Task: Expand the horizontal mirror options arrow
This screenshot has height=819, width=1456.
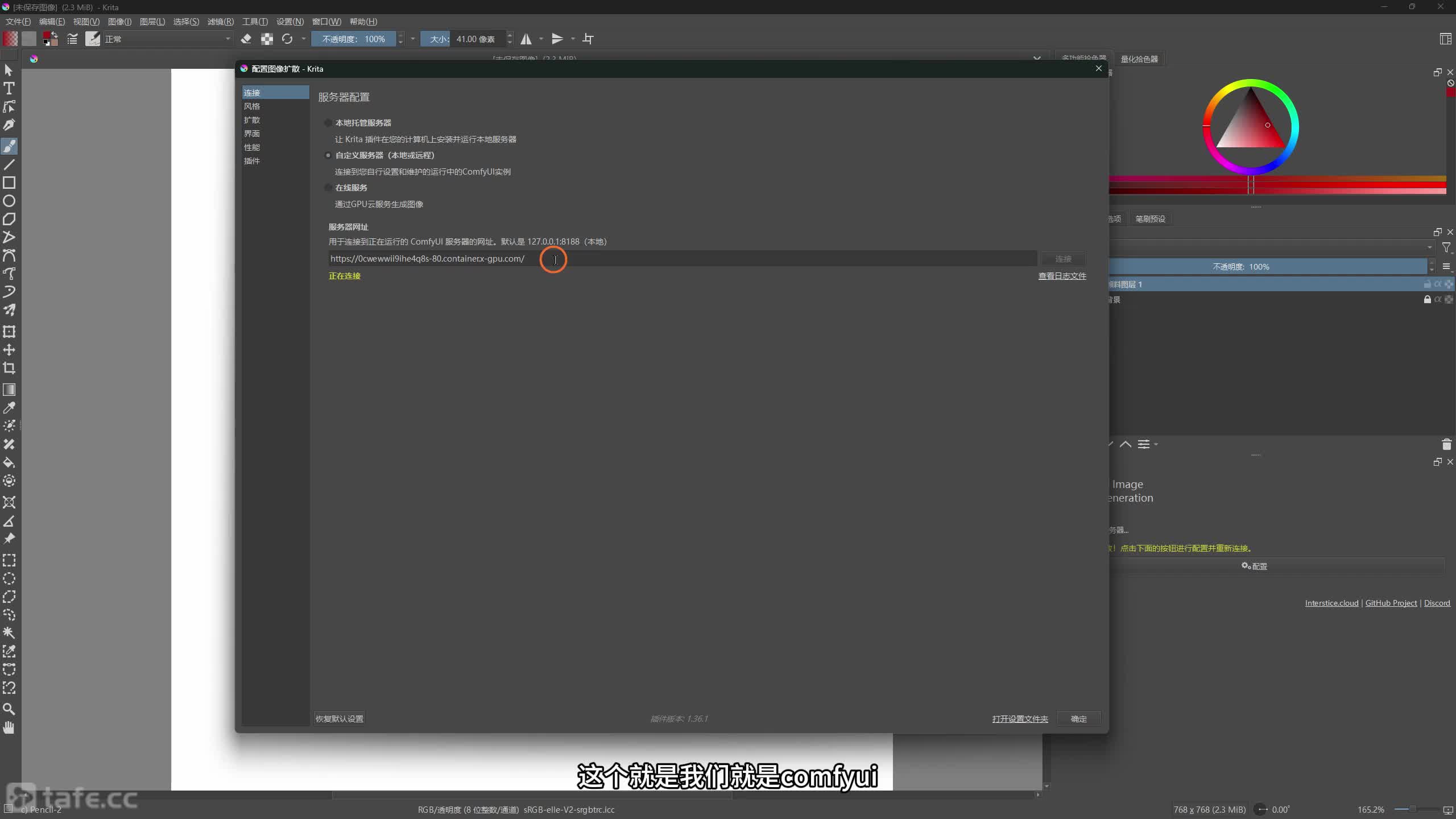Action: [x=541, y=39]
